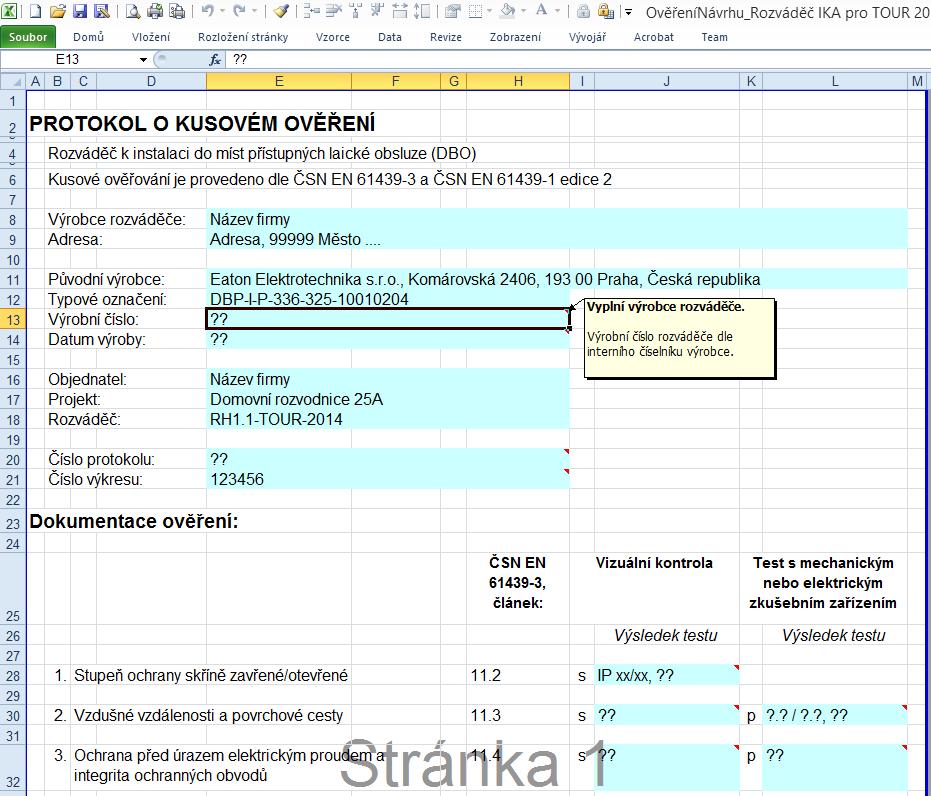Redo the last undone action
The width and height of the screenshot is (931, 796).
coord(239,11)
